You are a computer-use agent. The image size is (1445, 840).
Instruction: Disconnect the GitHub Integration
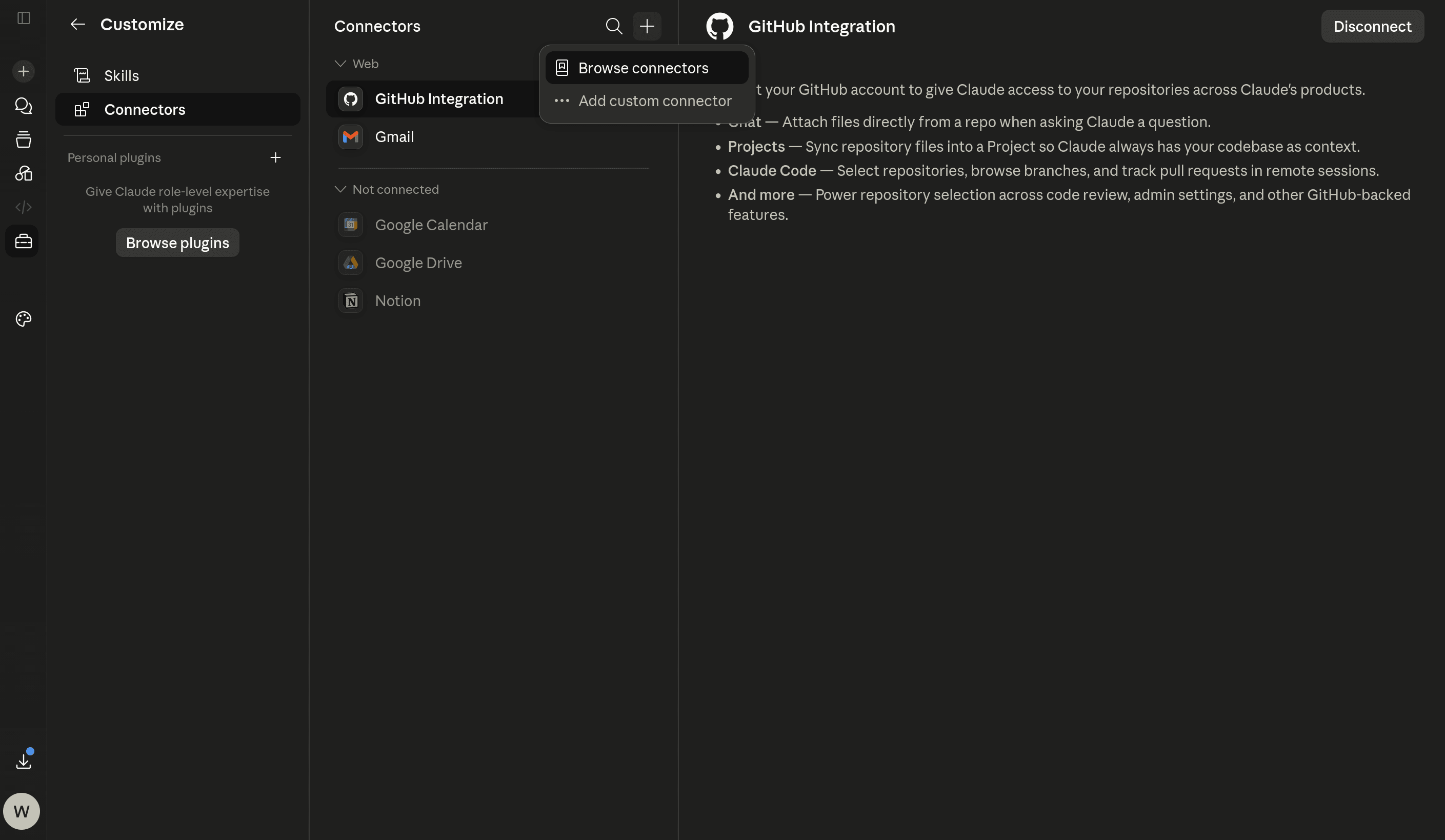tap(1372, 26)
